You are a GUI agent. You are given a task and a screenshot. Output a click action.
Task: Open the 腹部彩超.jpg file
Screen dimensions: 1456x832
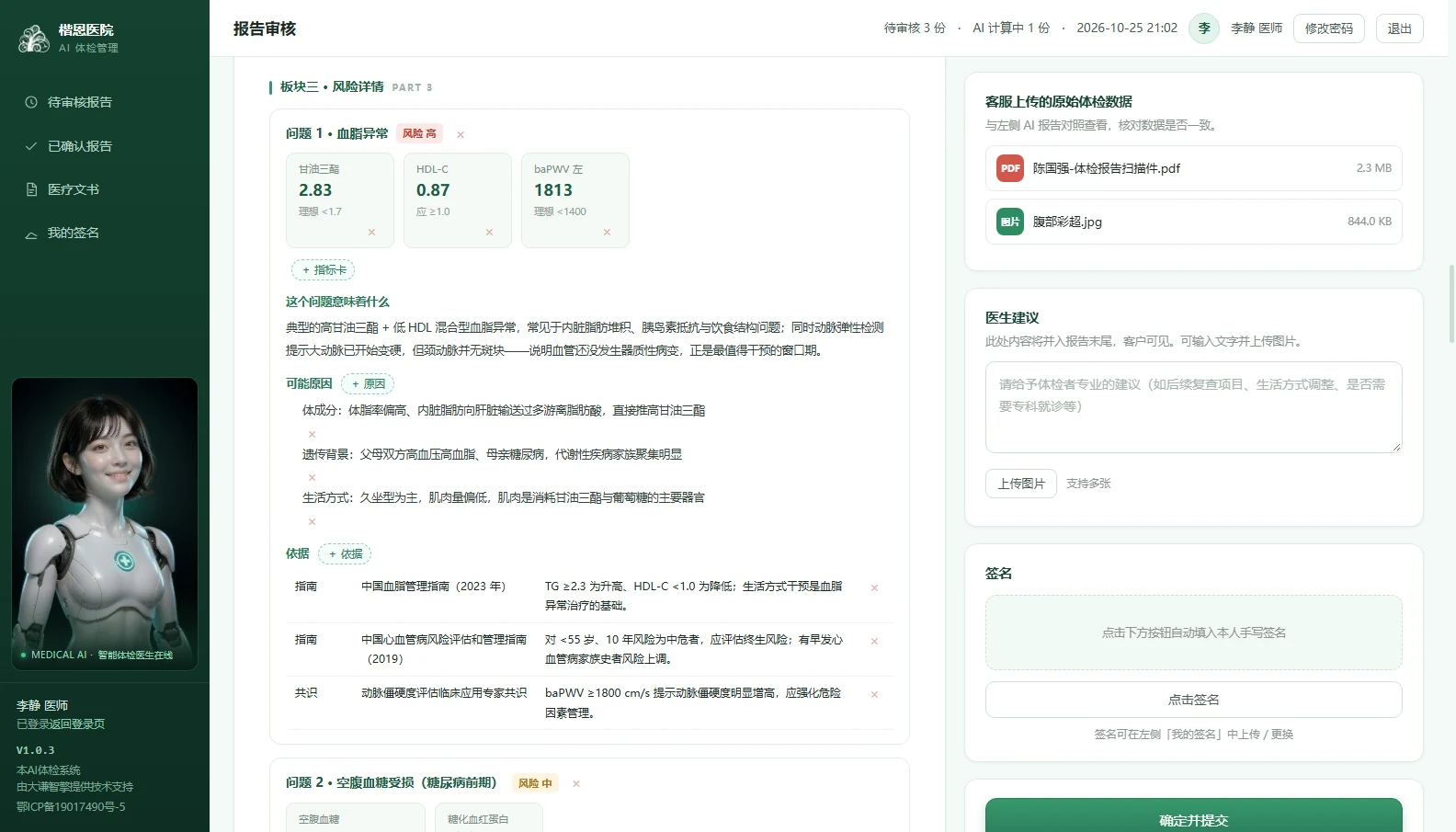(x=1194, y=222)
